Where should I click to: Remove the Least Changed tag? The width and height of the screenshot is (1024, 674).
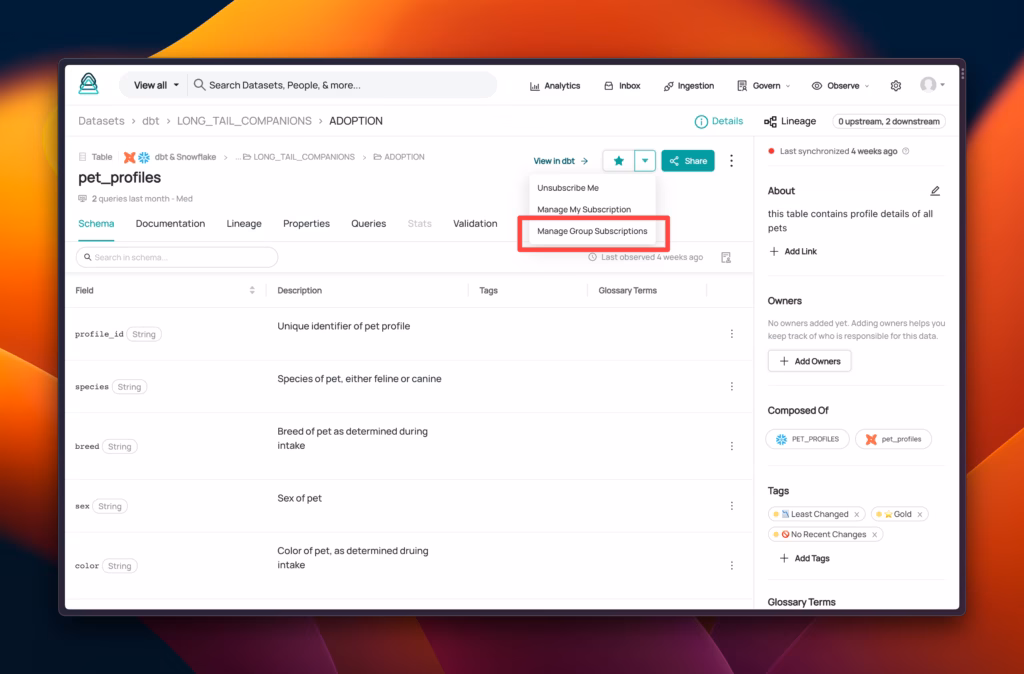pyautogui.click(x=855, y=513)
